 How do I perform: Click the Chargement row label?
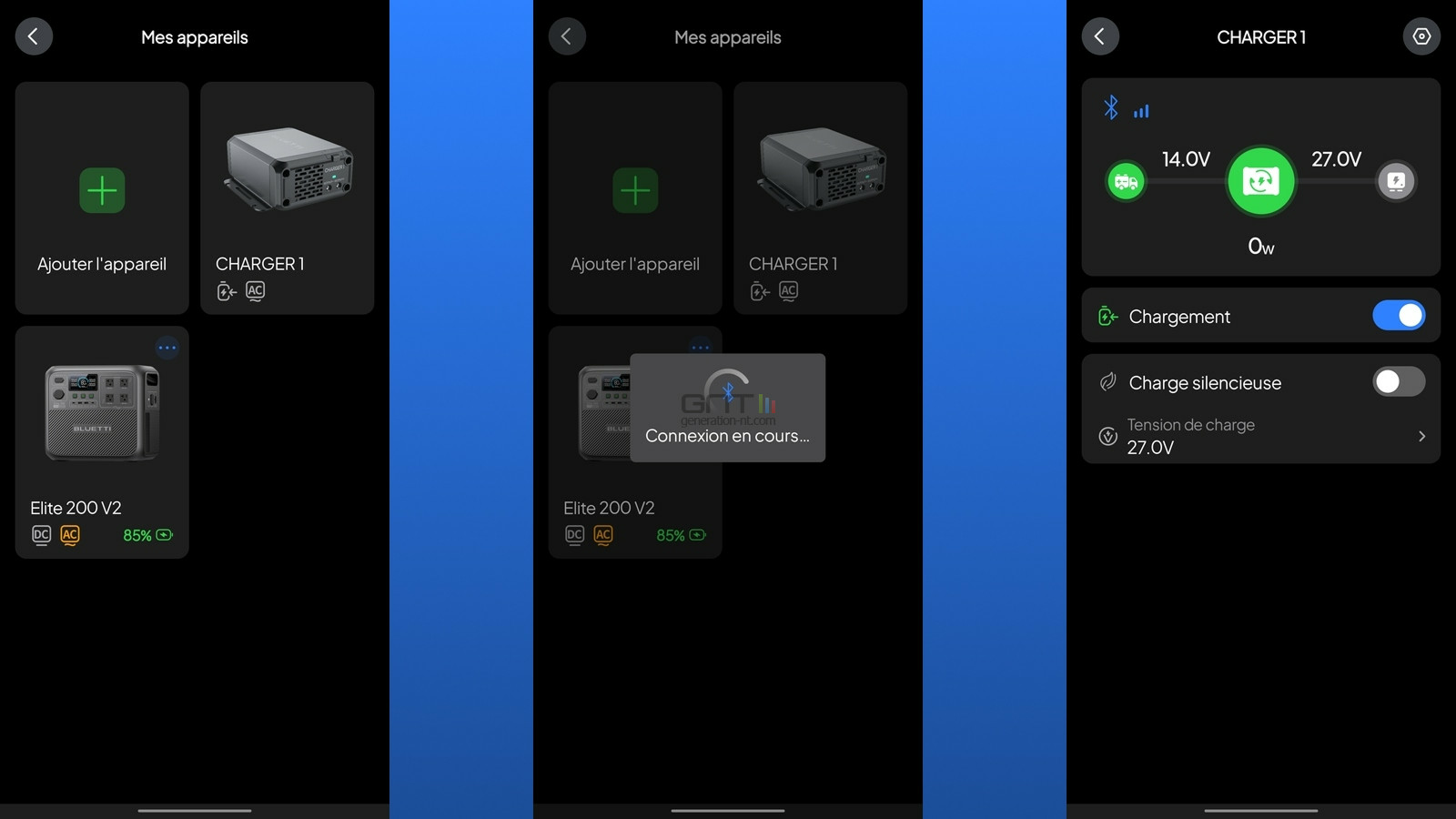pos(1179,317)
